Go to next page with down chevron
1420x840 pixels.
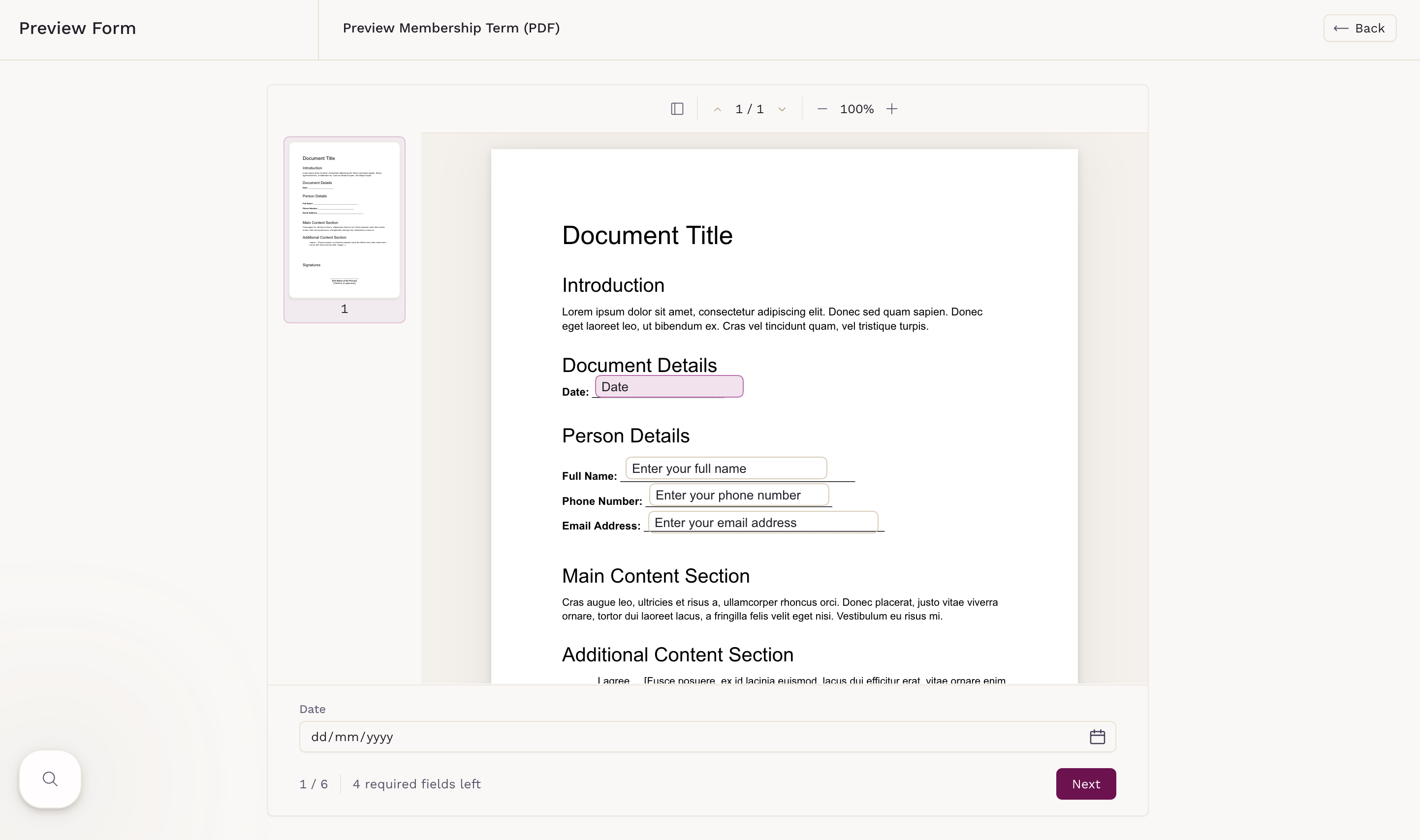[782, 109]
